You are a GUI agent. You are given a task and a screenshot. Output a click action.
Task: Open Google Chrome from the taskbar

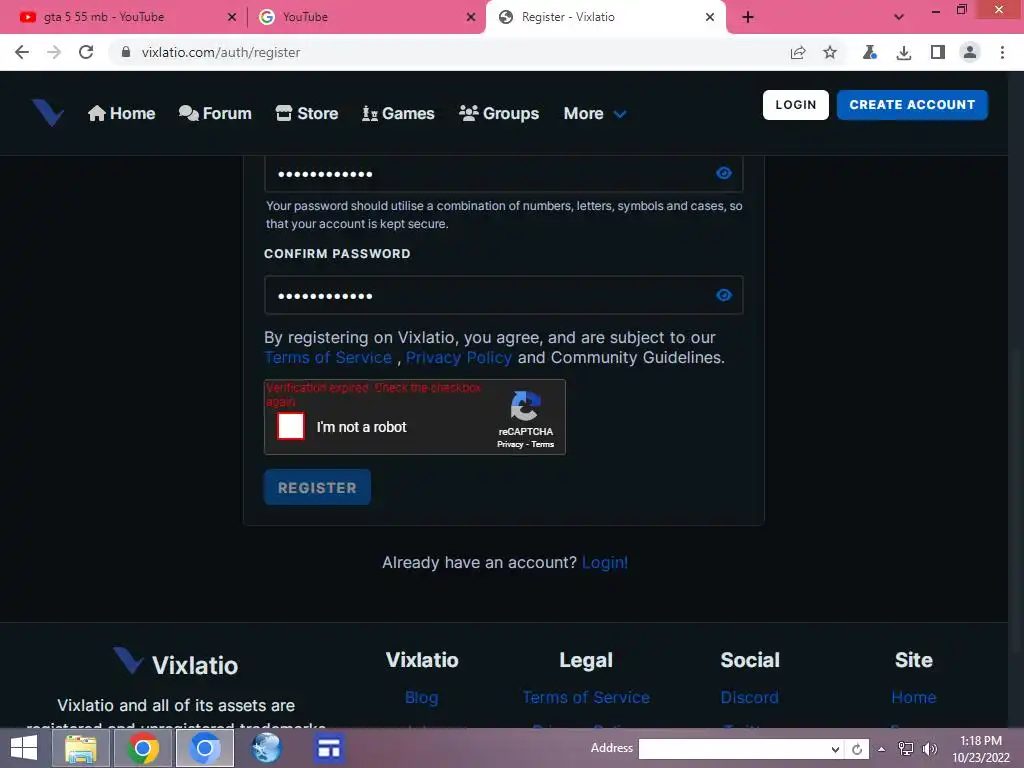coord(142,748)
